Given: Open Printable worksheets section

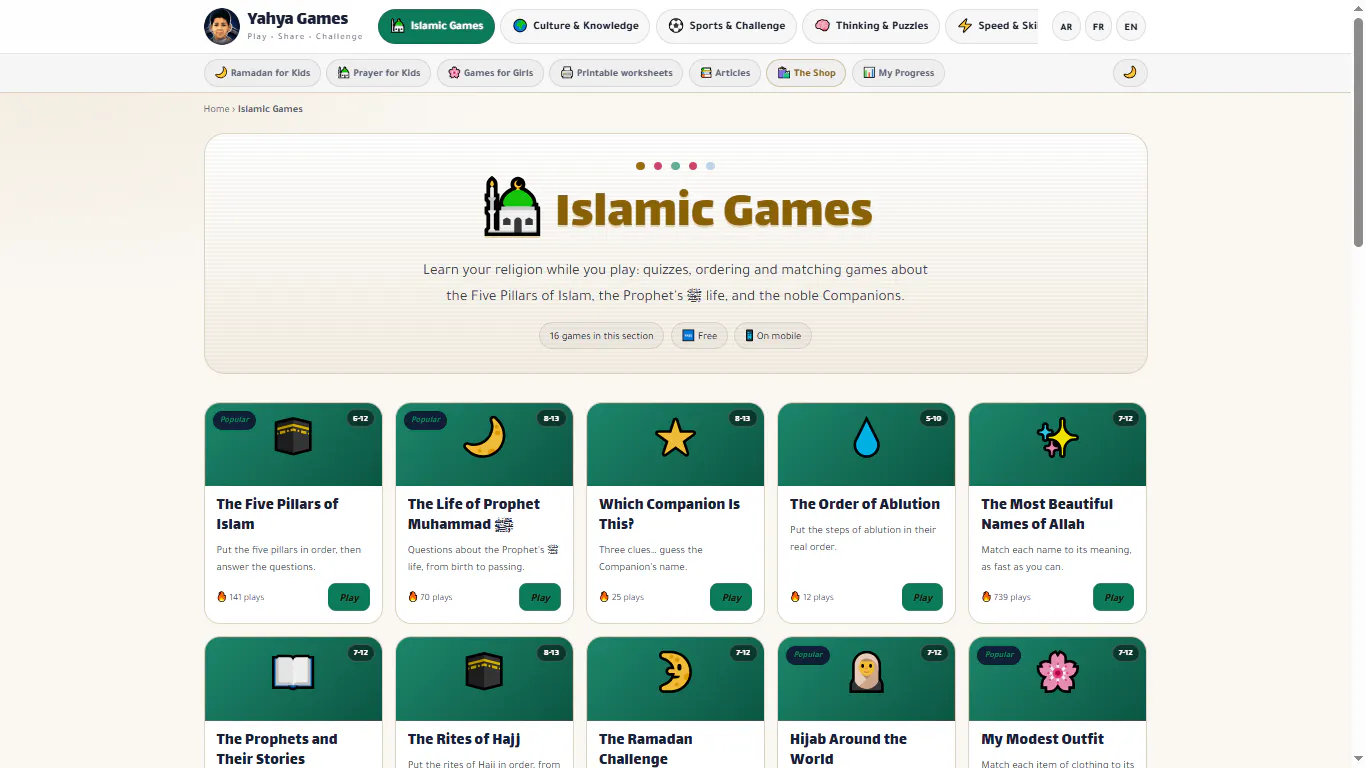Looking at the screenshot, I should [616, 73].
